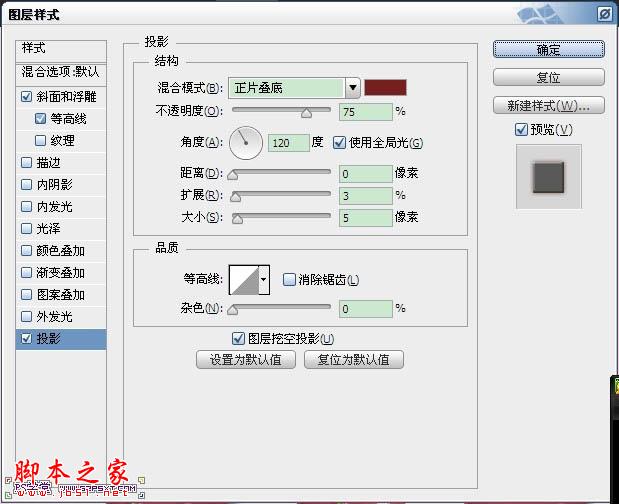
Task: Click the 不透明度 opacity slider handle
Action: point(306,113)
